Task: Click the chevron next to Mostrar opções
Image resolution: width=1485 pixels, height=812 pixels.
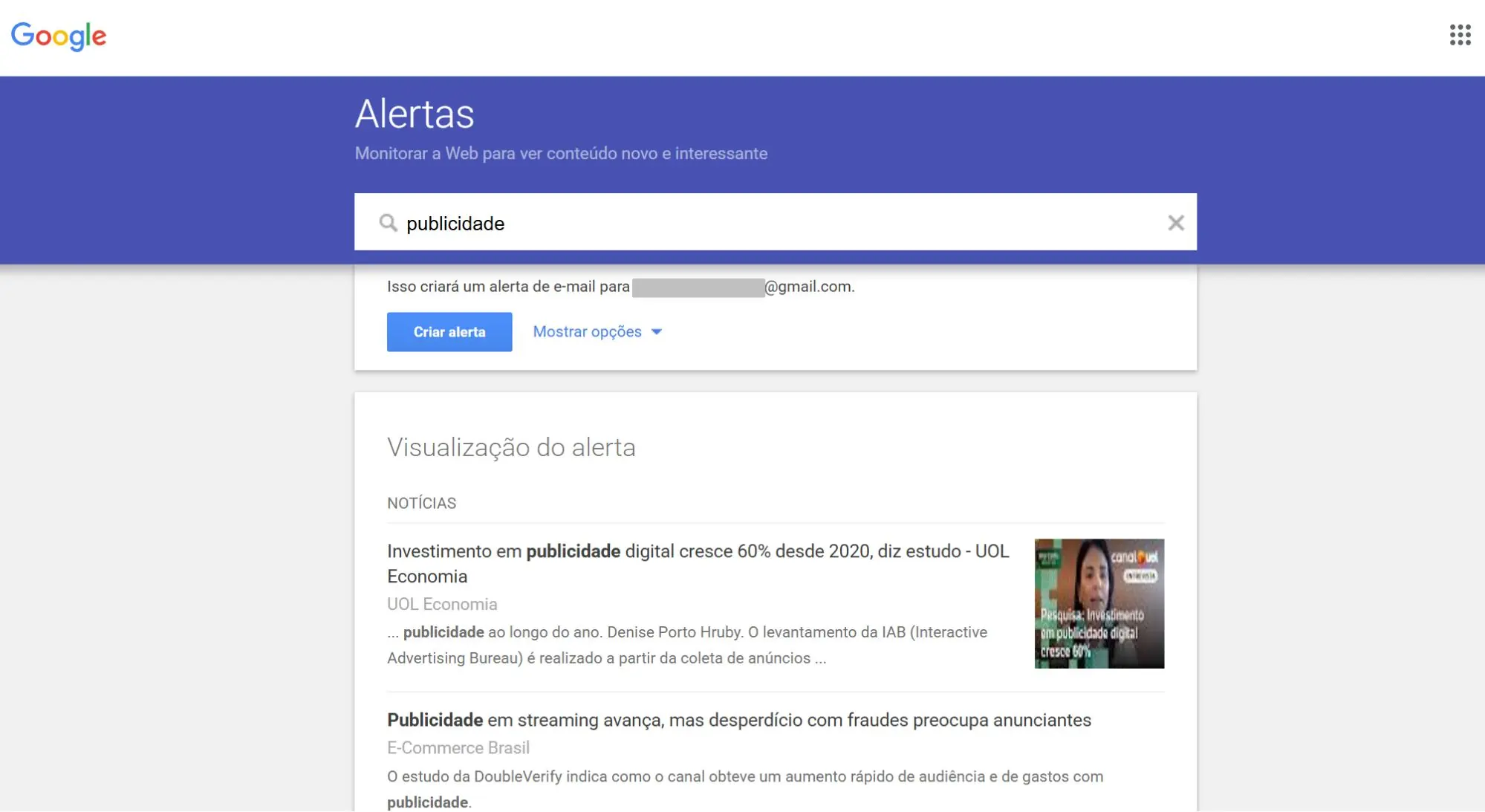Action: 657,332
